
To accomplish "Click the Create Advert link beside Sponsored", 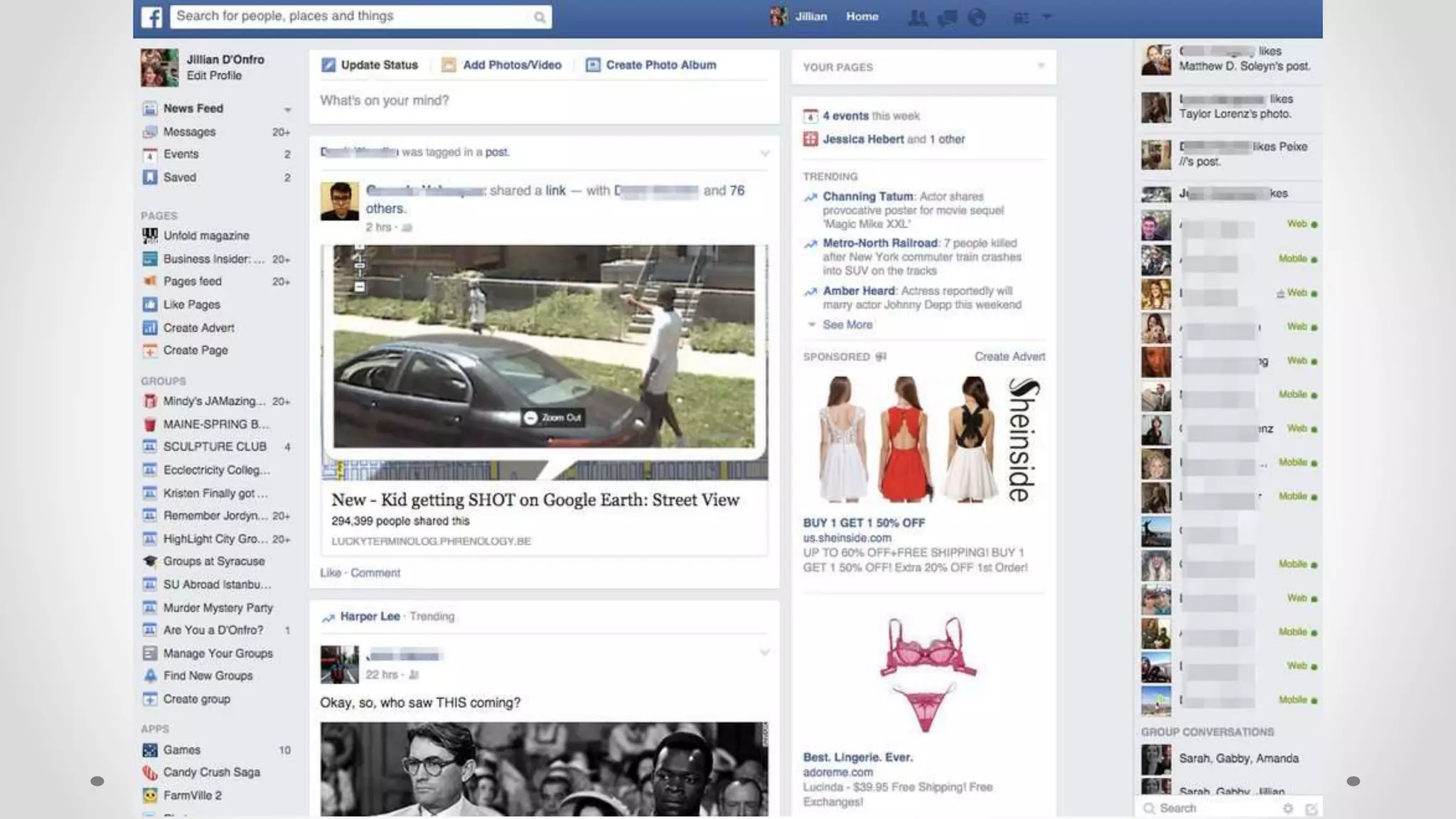I will [1010, 357].
